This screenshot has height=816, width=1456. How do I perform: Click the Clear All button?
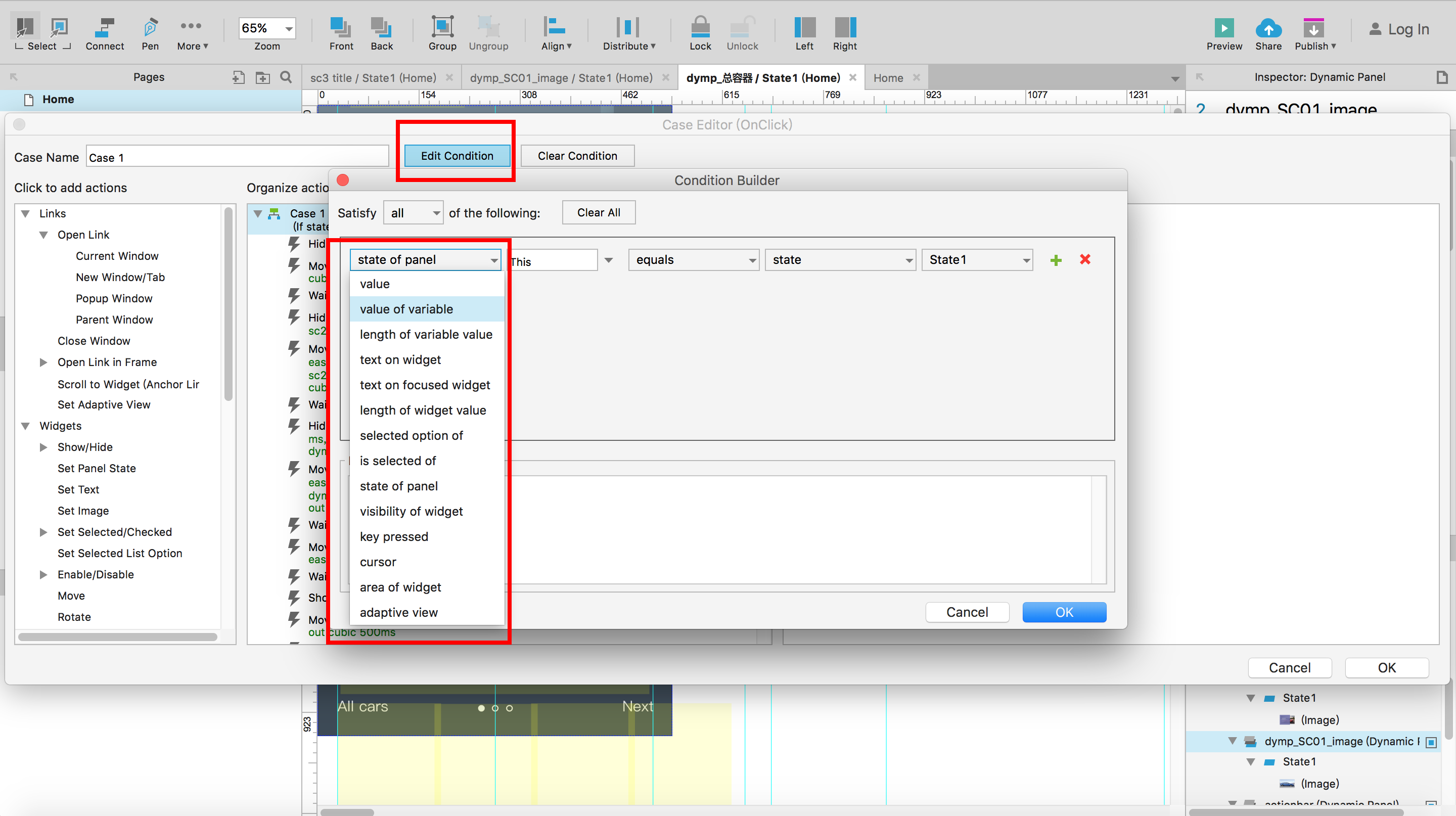point(598,212)
